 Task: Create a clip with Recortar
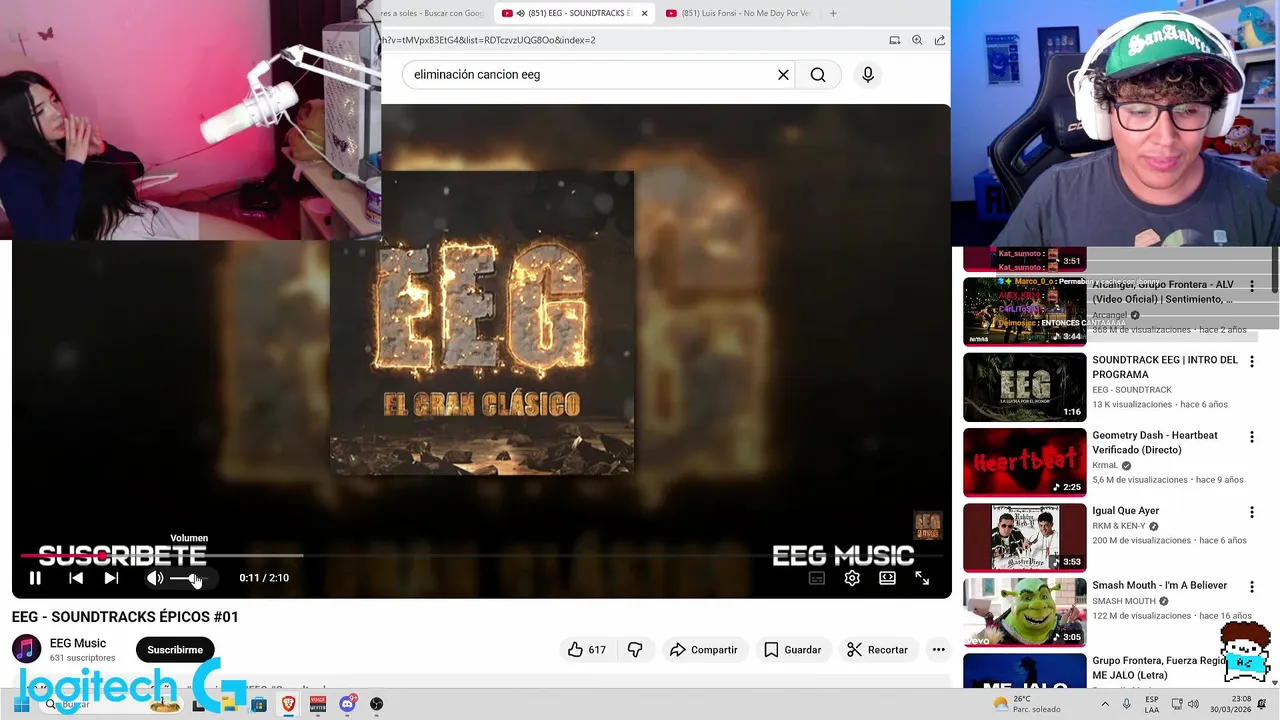877,650
